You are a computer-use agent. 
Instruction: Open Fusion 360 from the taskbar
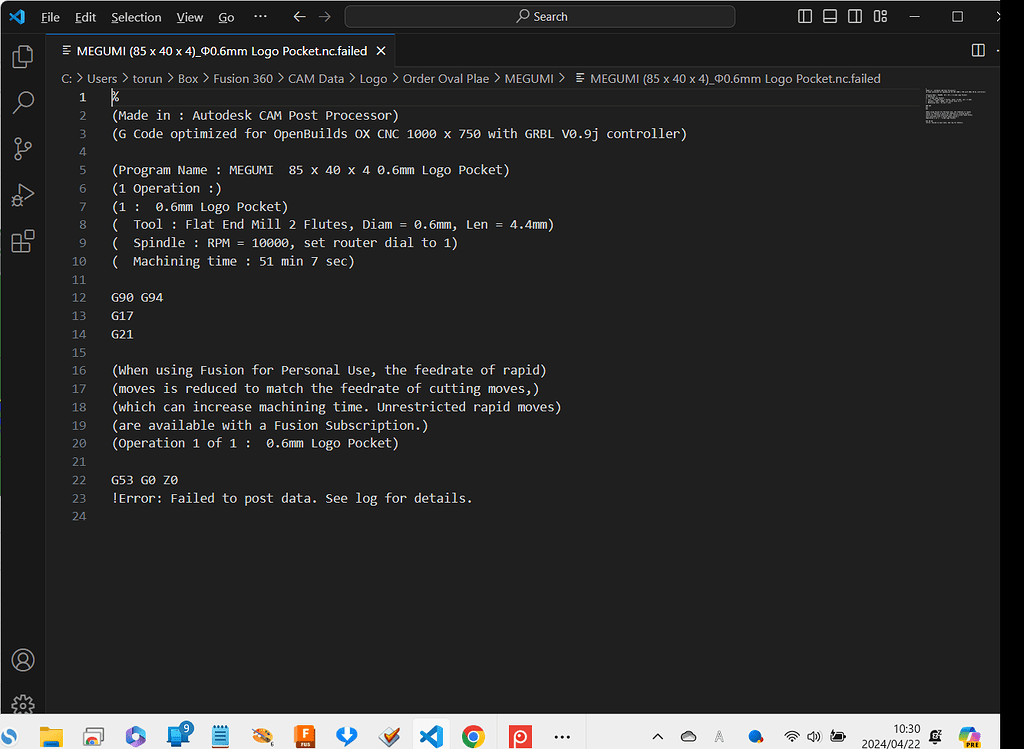pyautogui.click(x=304, y=736)
